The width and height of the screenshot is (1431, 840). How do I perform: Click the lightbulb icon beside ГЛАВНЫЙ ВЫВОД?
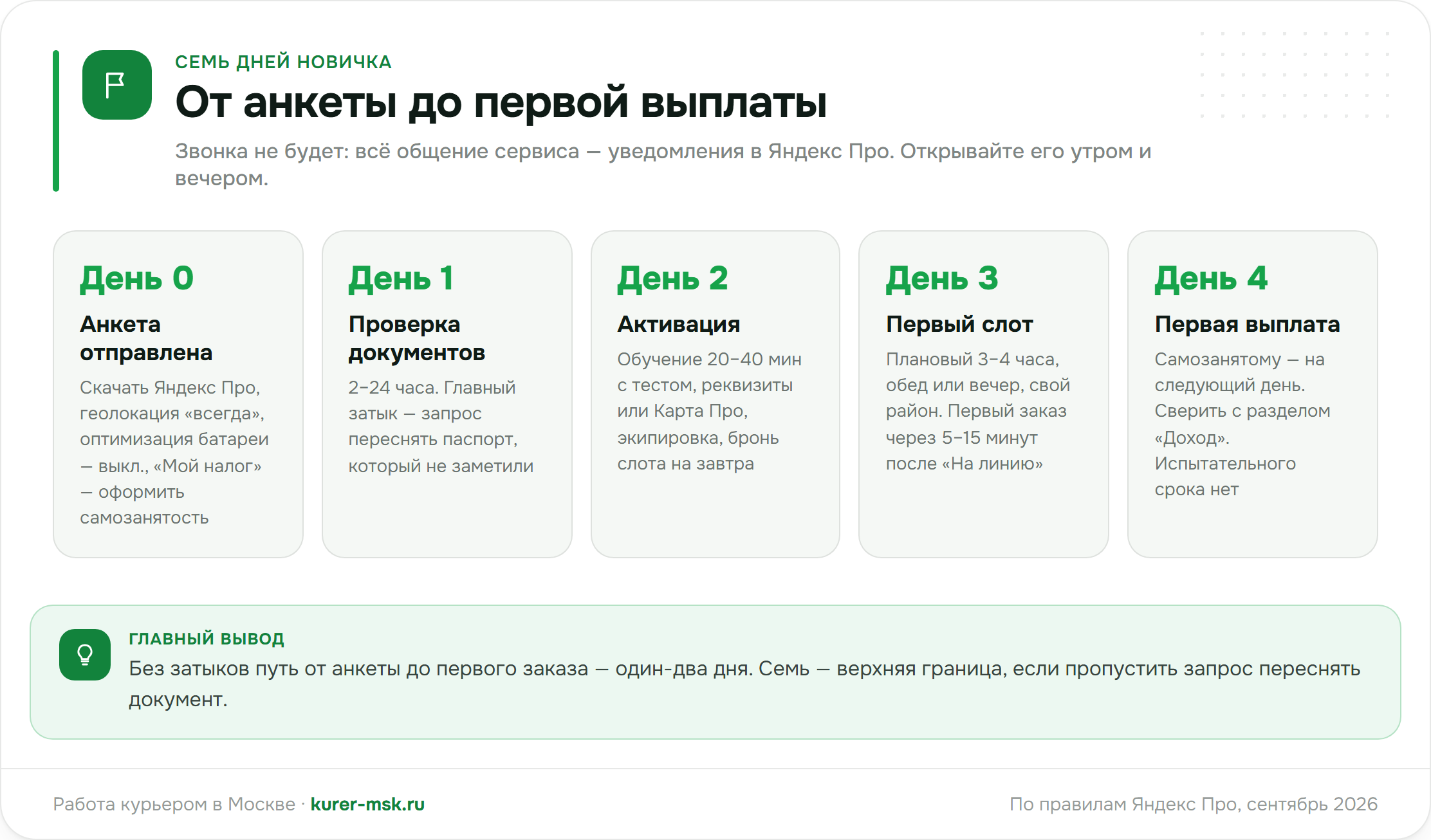85,655
